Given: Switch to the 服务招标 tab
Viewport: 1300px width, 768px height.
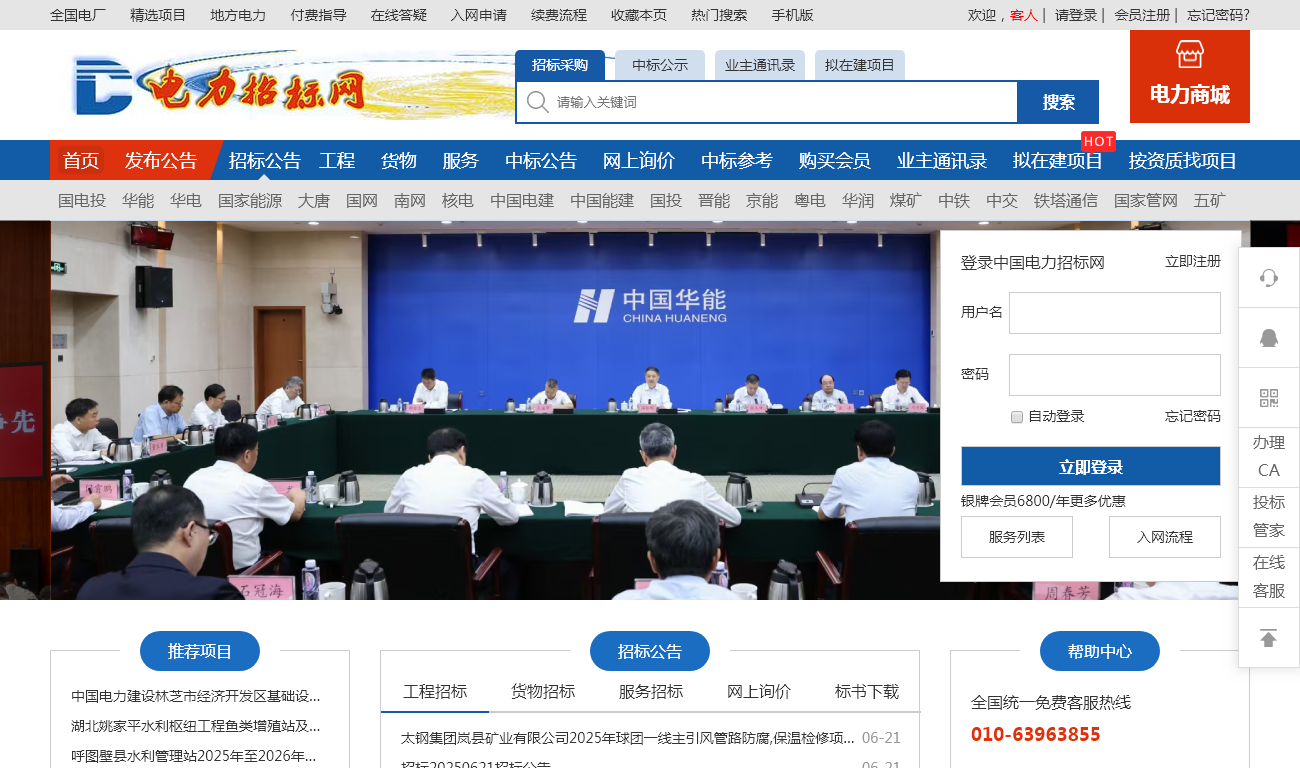Looking at the screenshot, I should (x=651, y=691).
